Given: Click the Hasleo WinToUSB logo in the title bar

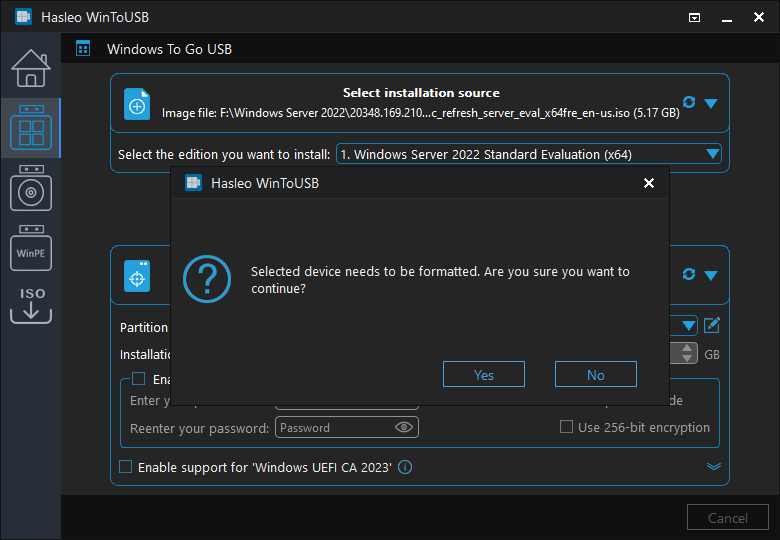Looking at the screenshot, I should (x=23, y=17).
